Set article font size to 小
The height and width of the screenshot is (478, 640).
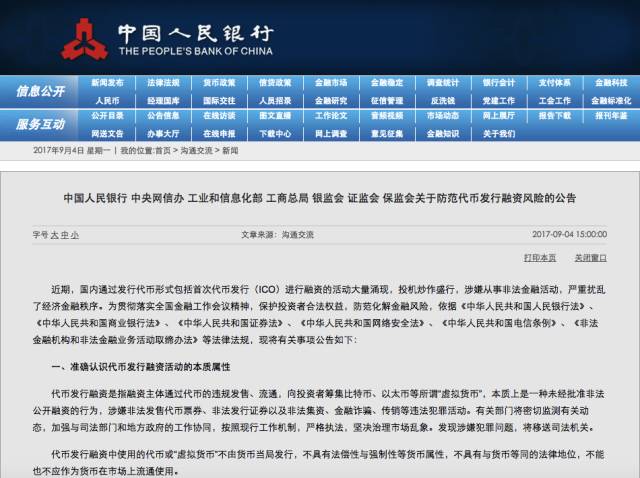[74, 235]
